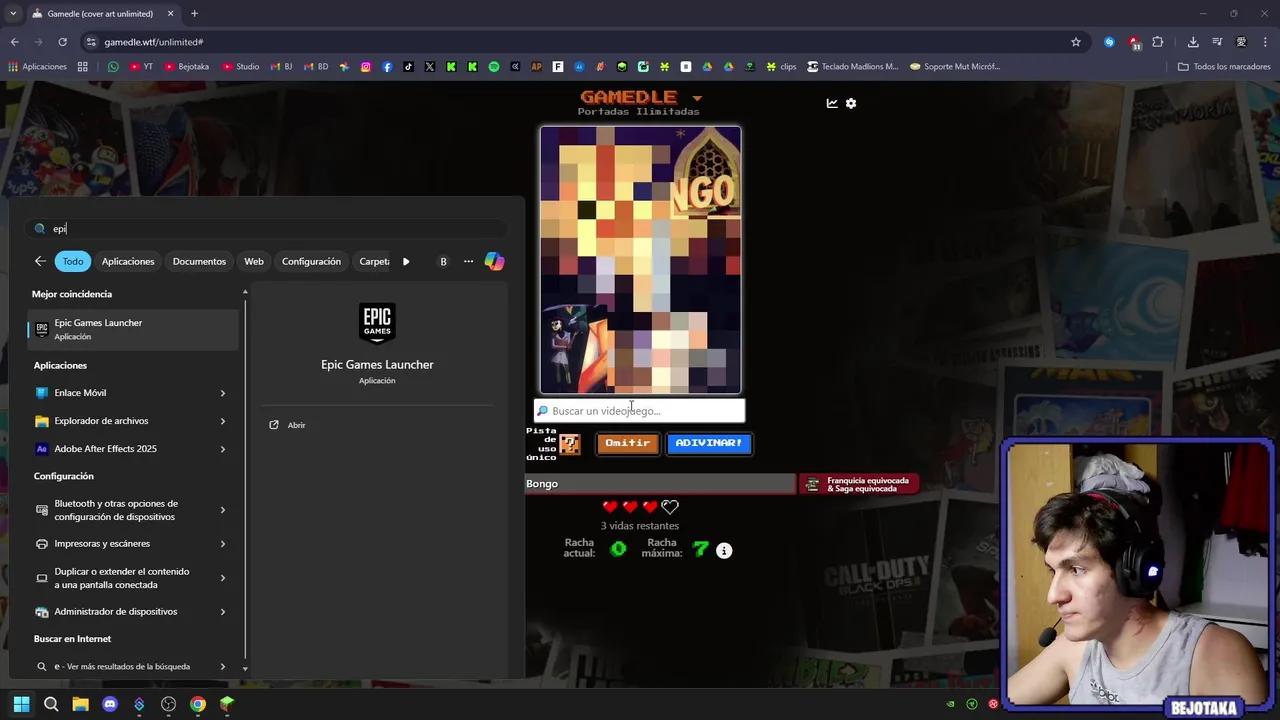Expand Administrador de dispositivos result
Viewport: 1280px width, 720px height.
pos(222,611)
